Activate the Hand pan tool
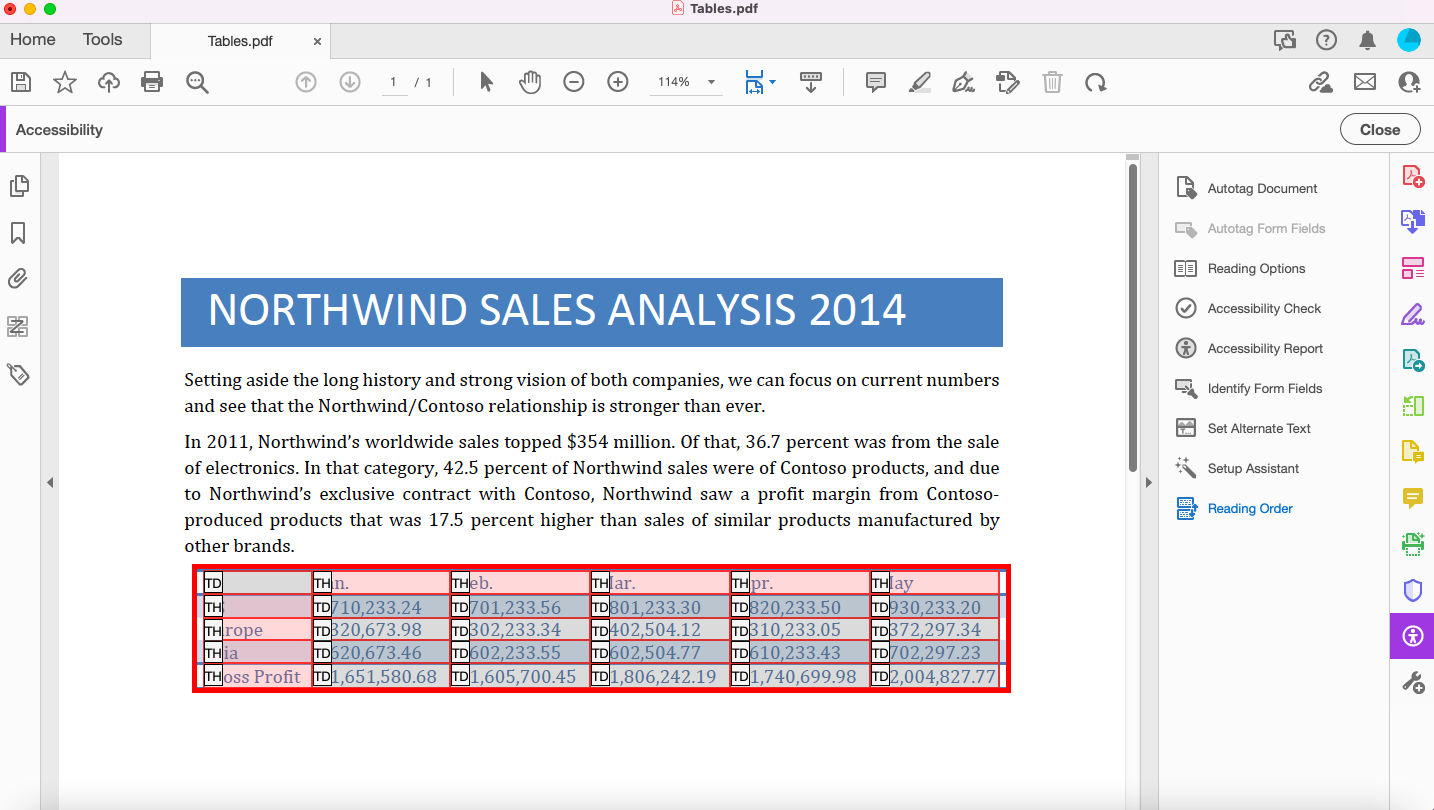The width and height of the screenshot is (1434, 810). click(x=530, y=82)
